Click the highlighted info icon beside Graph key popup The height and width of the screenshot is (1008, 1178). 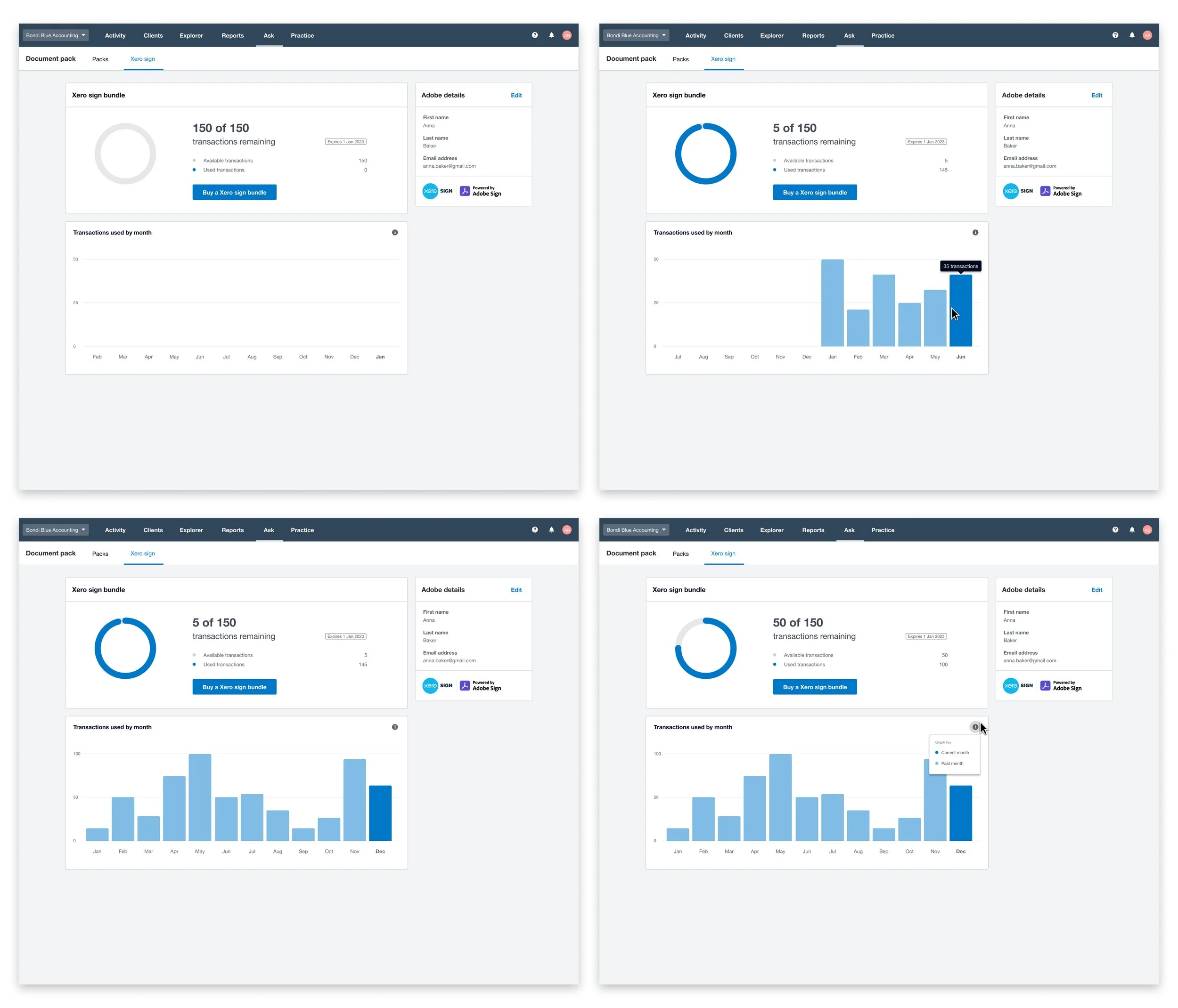point(975,727)
